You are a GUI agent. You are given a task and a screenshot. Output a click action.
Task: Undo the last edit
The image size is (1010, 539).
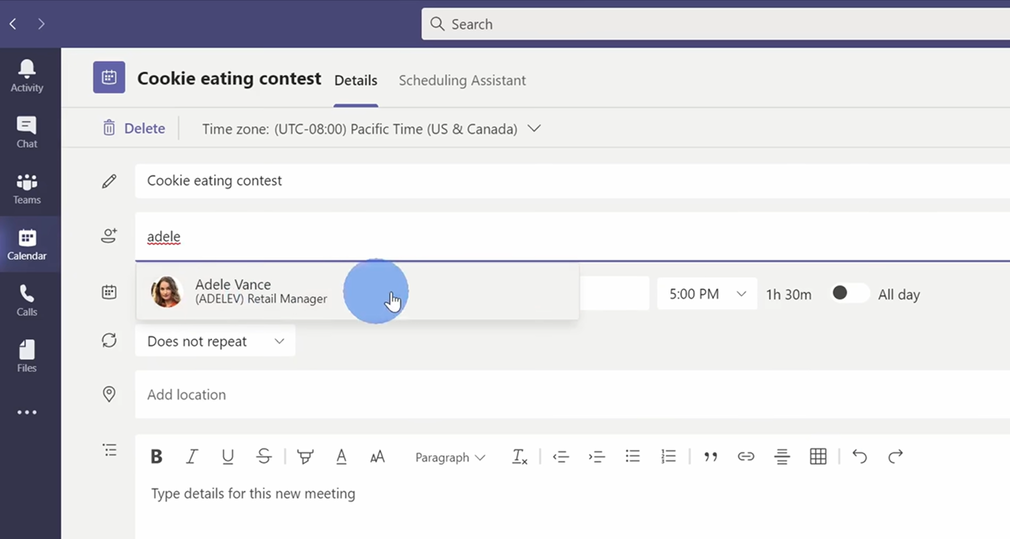point(859,457)
